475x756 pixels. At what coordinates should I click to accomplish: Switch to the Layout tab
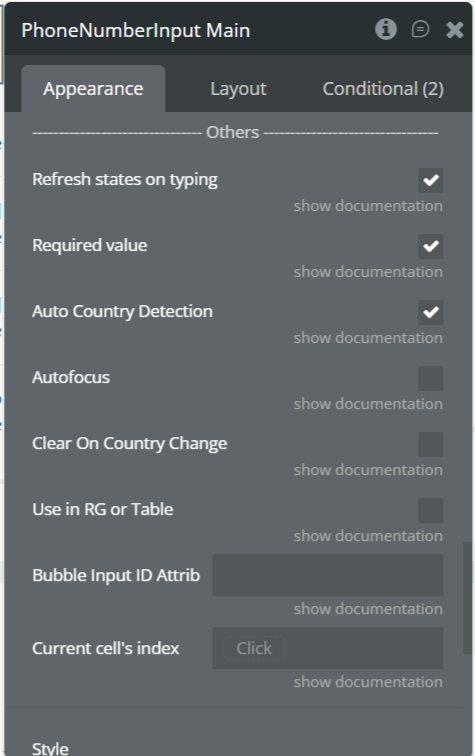[x=238, y=89]
